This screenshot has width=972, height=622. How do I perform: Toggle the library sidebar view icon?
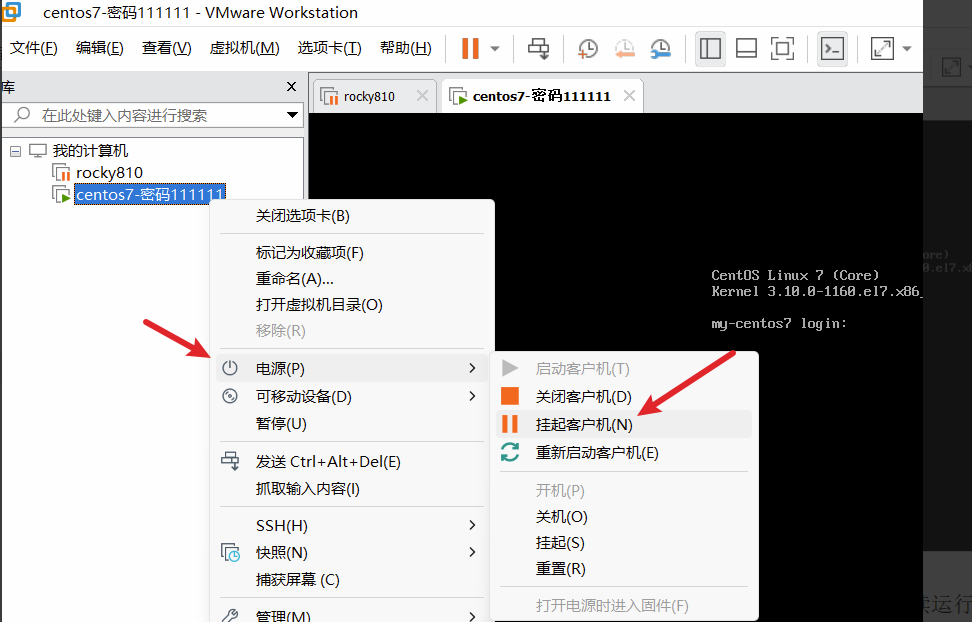(x=710, y=48)
